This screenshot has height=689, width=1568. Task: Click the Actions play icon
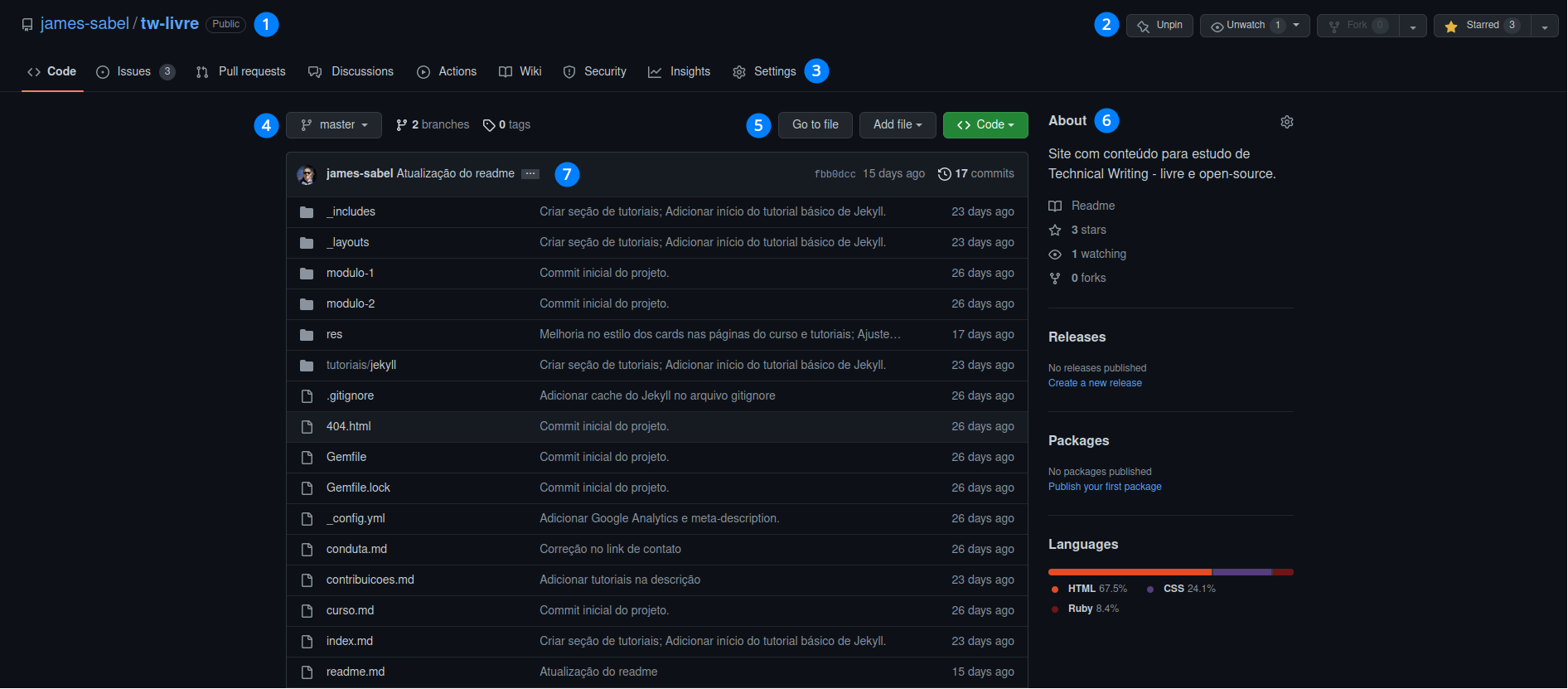coord(423,72)
